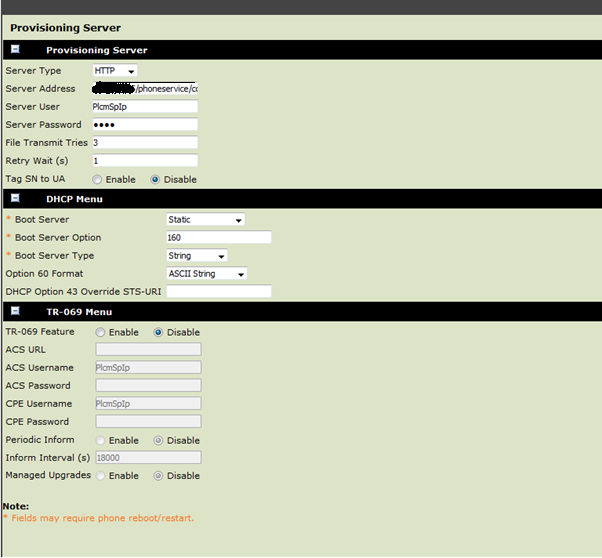This screenshot has width=602, height=558.
Task: Click the File Transmit Tries field
Action: point(144,143)
